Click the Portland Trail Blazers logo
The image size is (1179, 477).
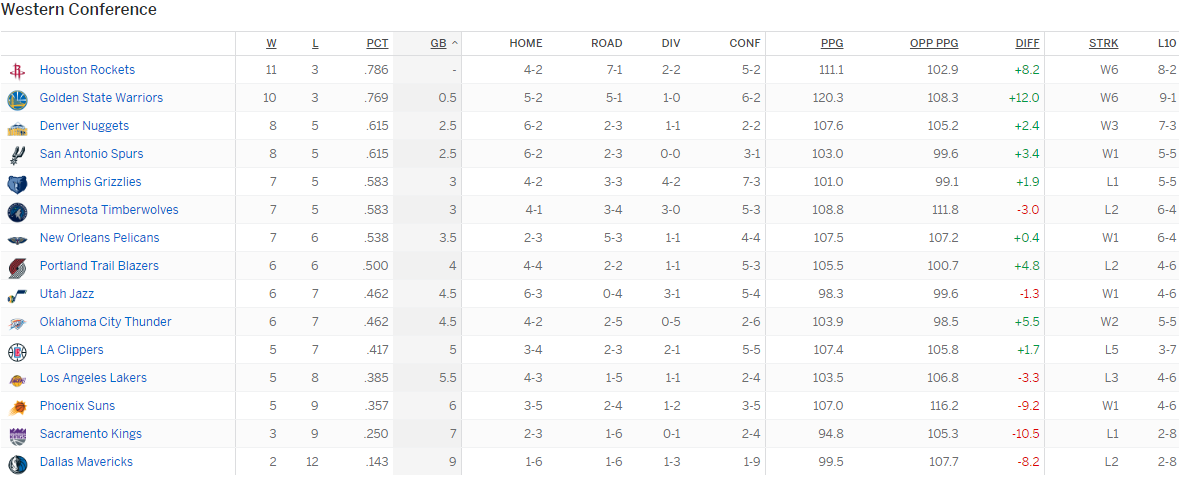click(x=17, y=267)
